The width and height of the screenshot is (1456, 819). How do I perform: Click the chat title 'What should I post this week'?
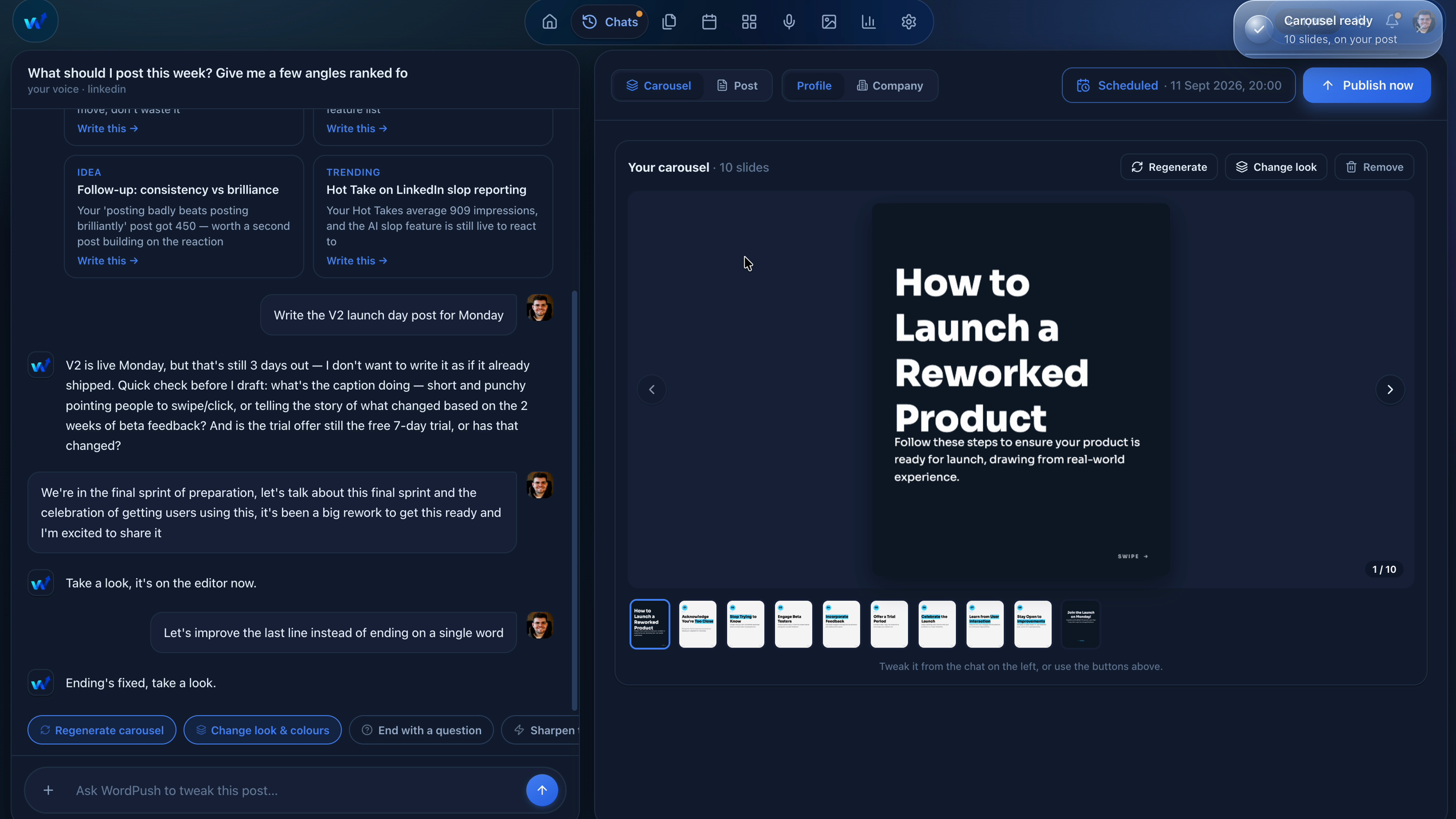[217, 73]
